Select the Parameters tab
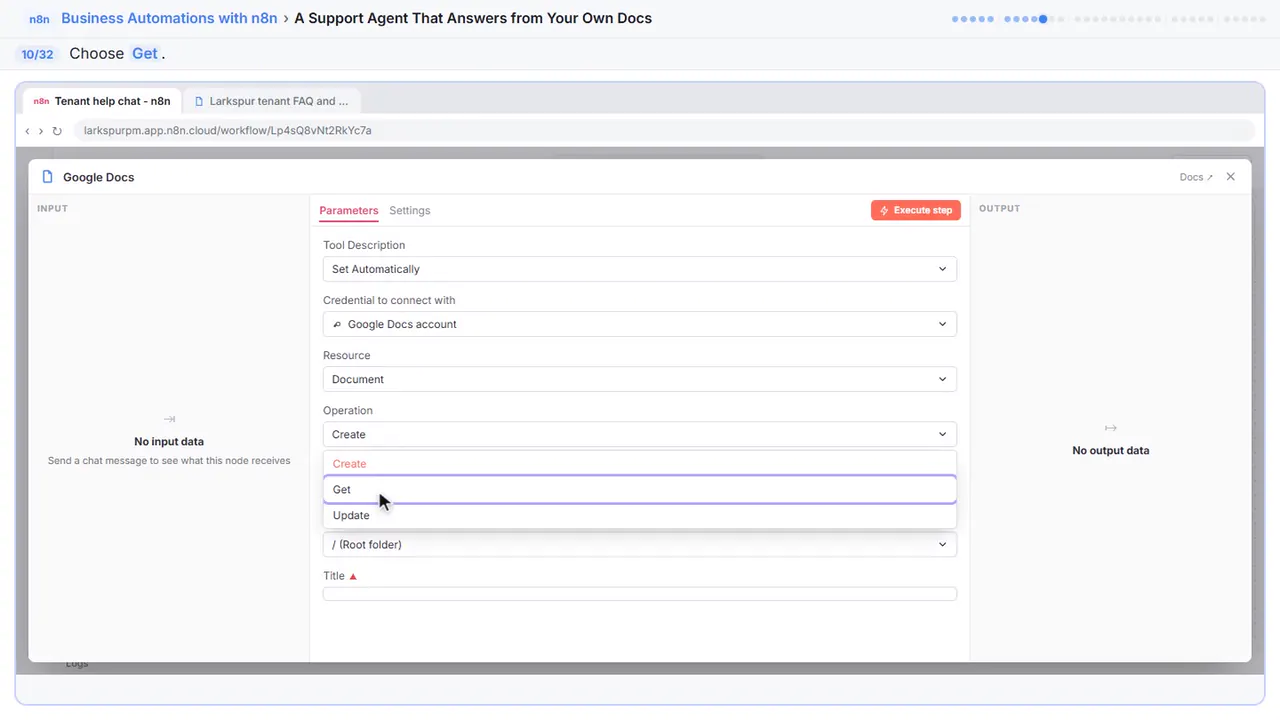The width and height of the screenshot is (1280, 720). [349, 211]
